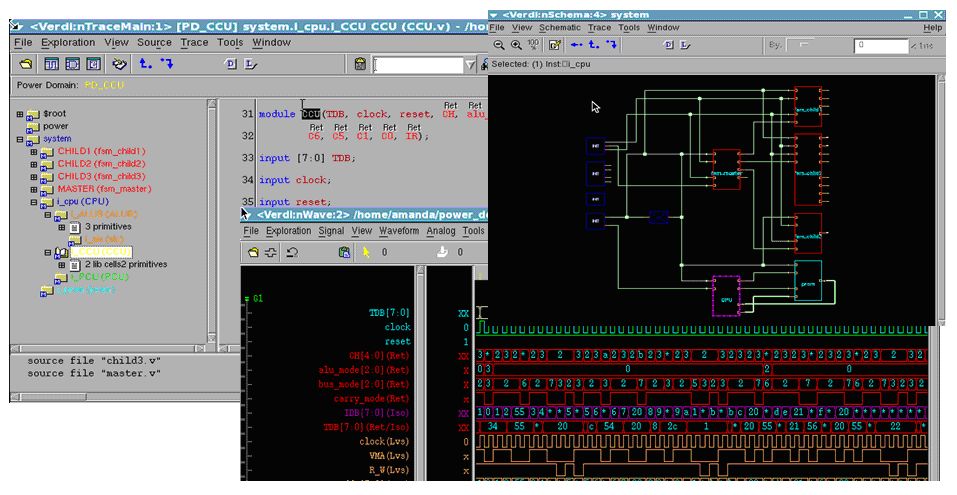Click the 100% zoom icon in nSchema
This screenshot has height=495, width=957.
pos(533,45)
